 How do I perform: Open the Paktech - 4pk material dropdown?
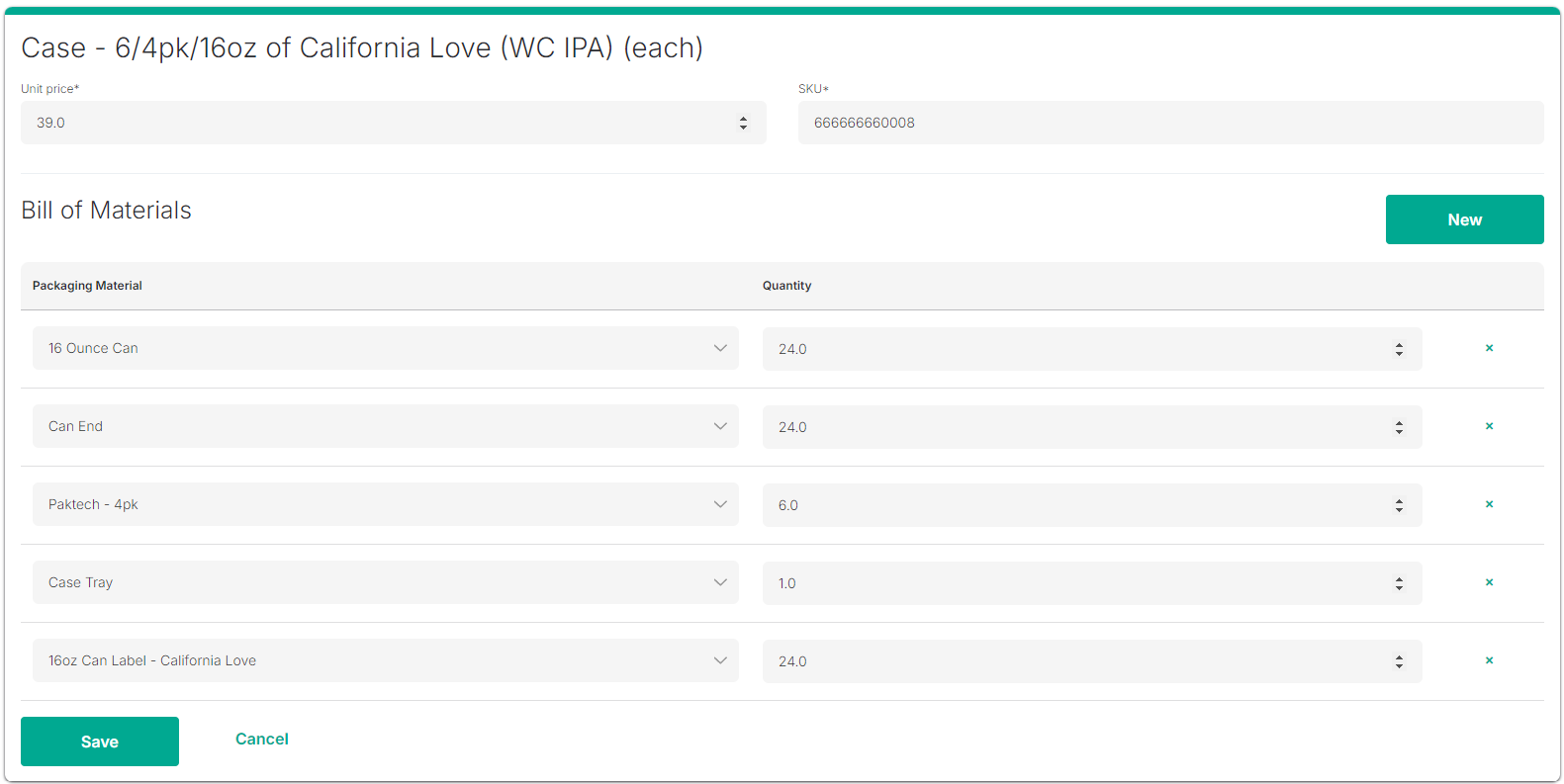point(386,504)
